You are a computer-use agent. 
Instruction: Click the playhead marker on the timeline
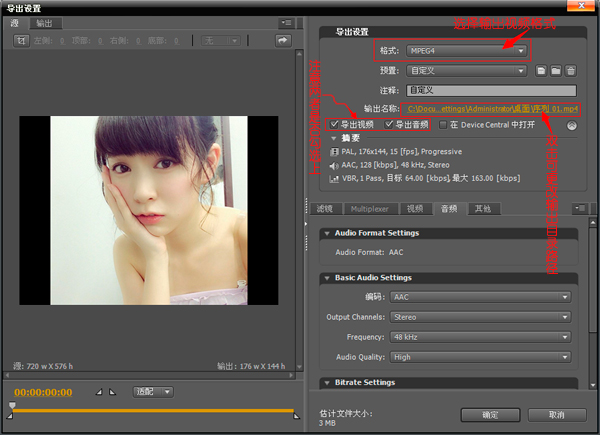point(12,404)
